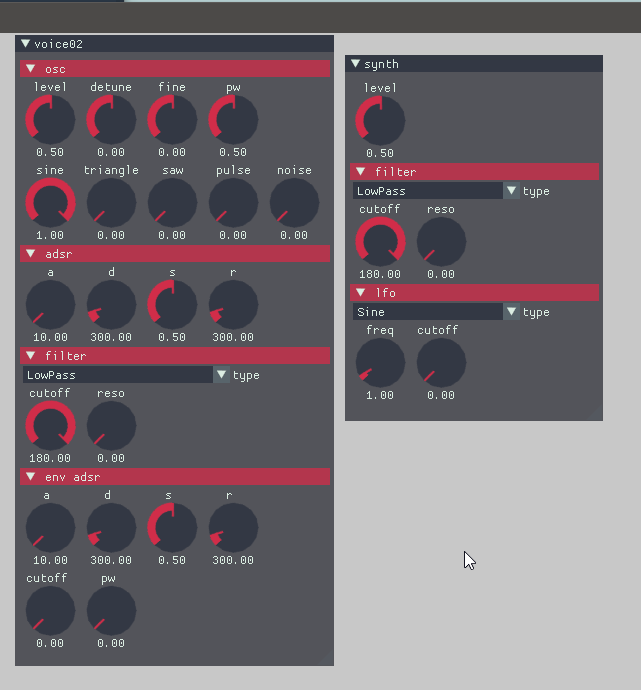
Task: Click the osc detune knob
Action: tap(111, 119)
